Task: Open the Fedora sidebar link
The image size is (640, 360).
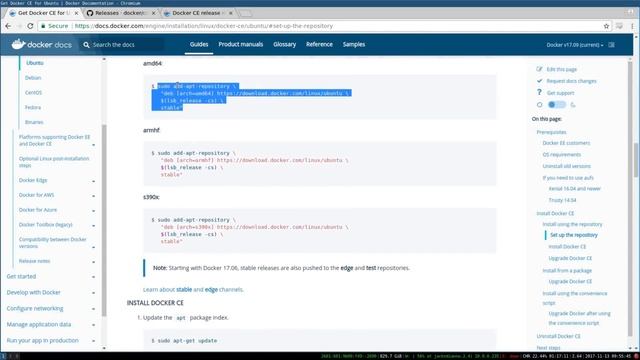Action: click(33, 107)
